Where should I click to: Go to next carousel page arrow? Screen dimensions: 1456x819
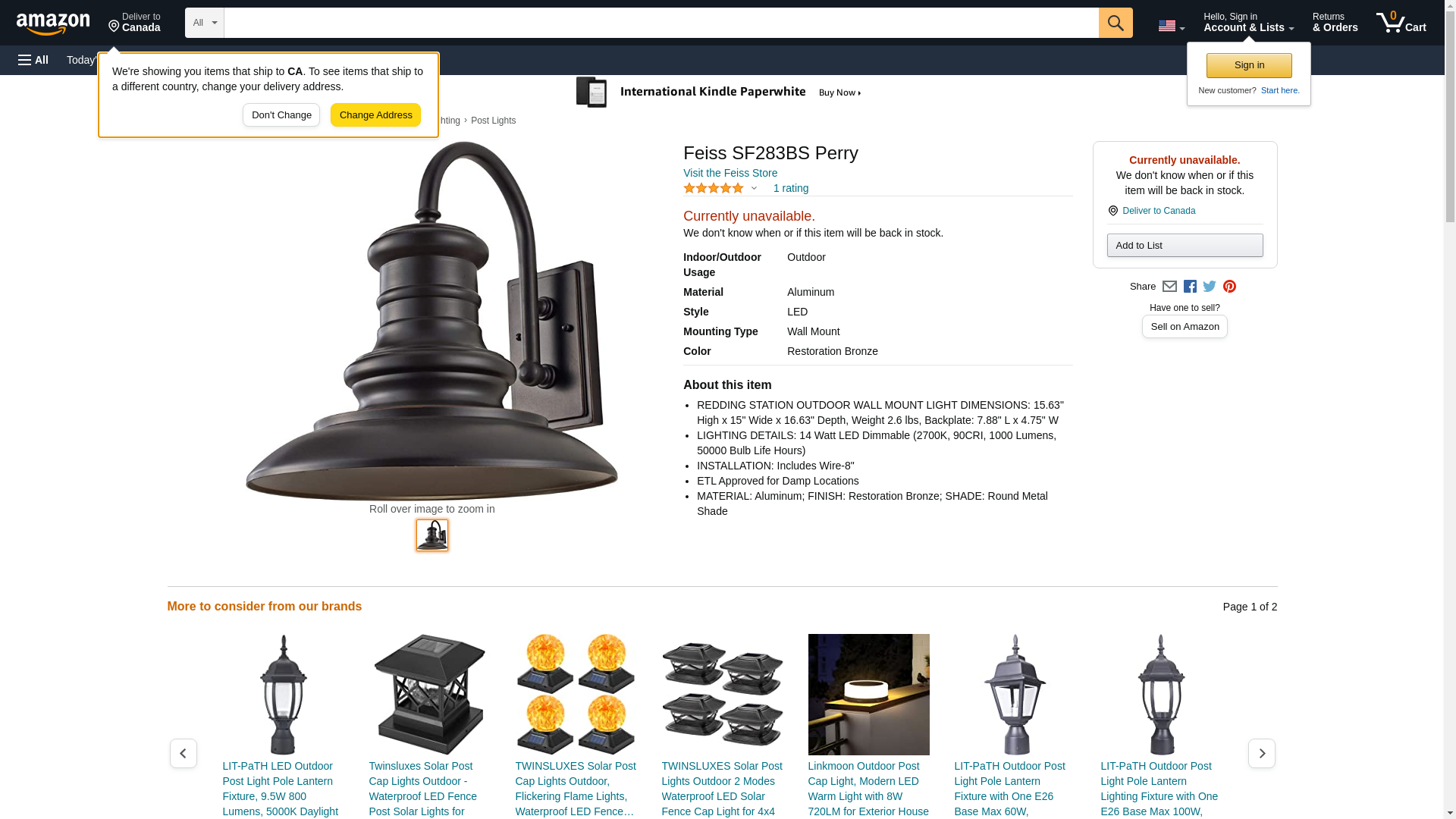coord(1262,753)
